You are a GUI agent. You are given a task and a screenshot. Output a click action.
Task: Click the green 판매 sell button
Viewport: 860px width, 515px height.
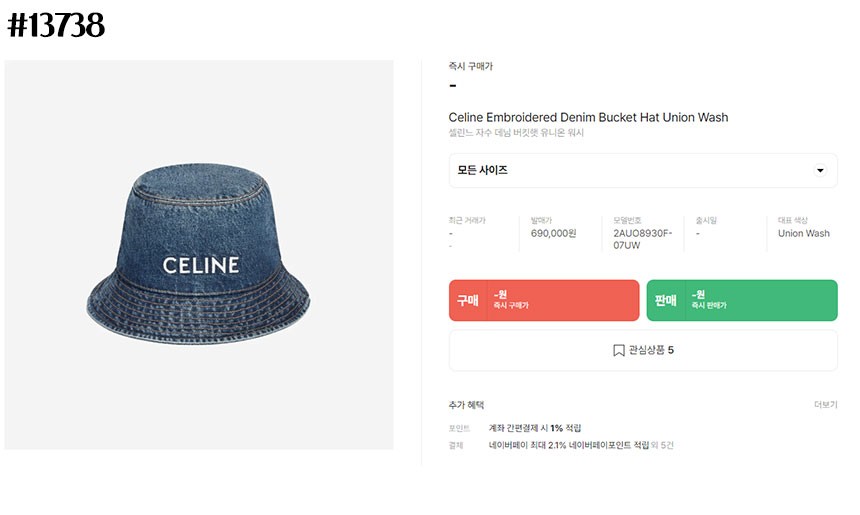742,301
